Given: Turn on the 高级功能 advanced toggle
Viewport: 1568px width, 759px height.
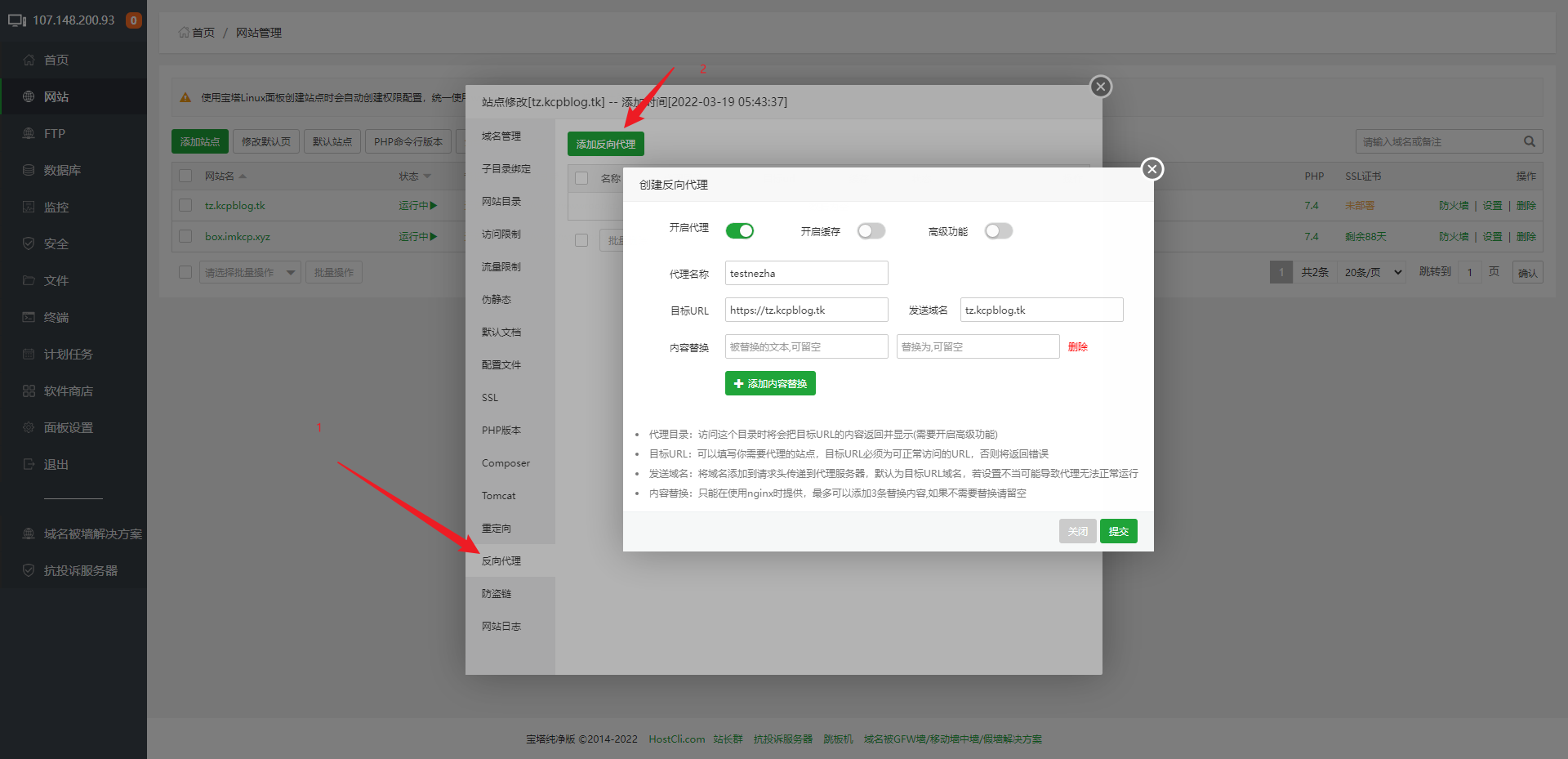Looking at the screenshot, I should point(998,231).
